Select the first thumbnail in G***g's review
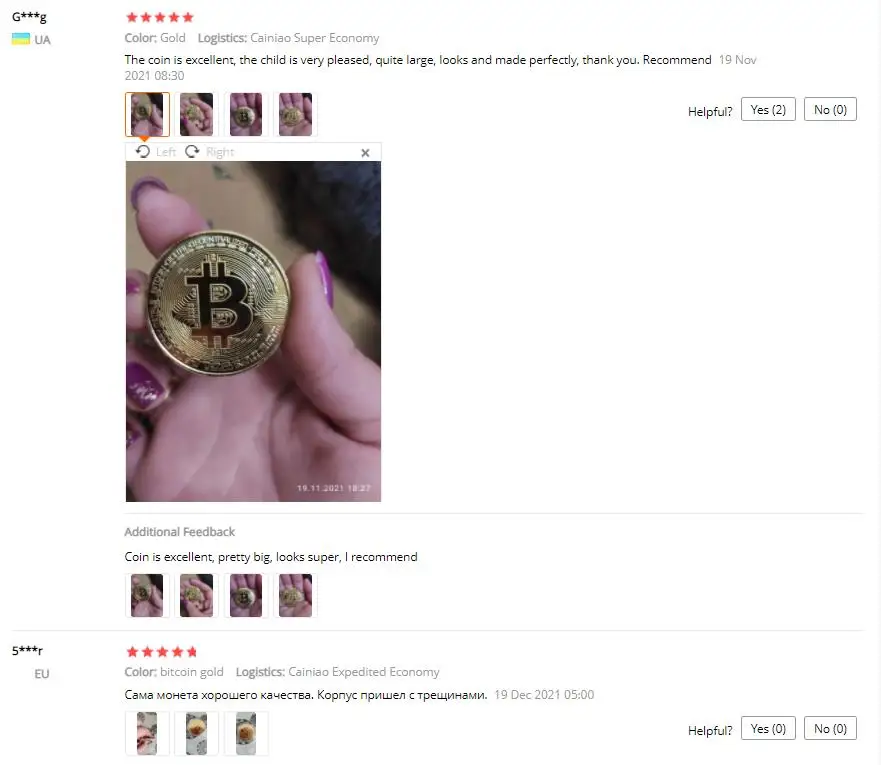 147,115
